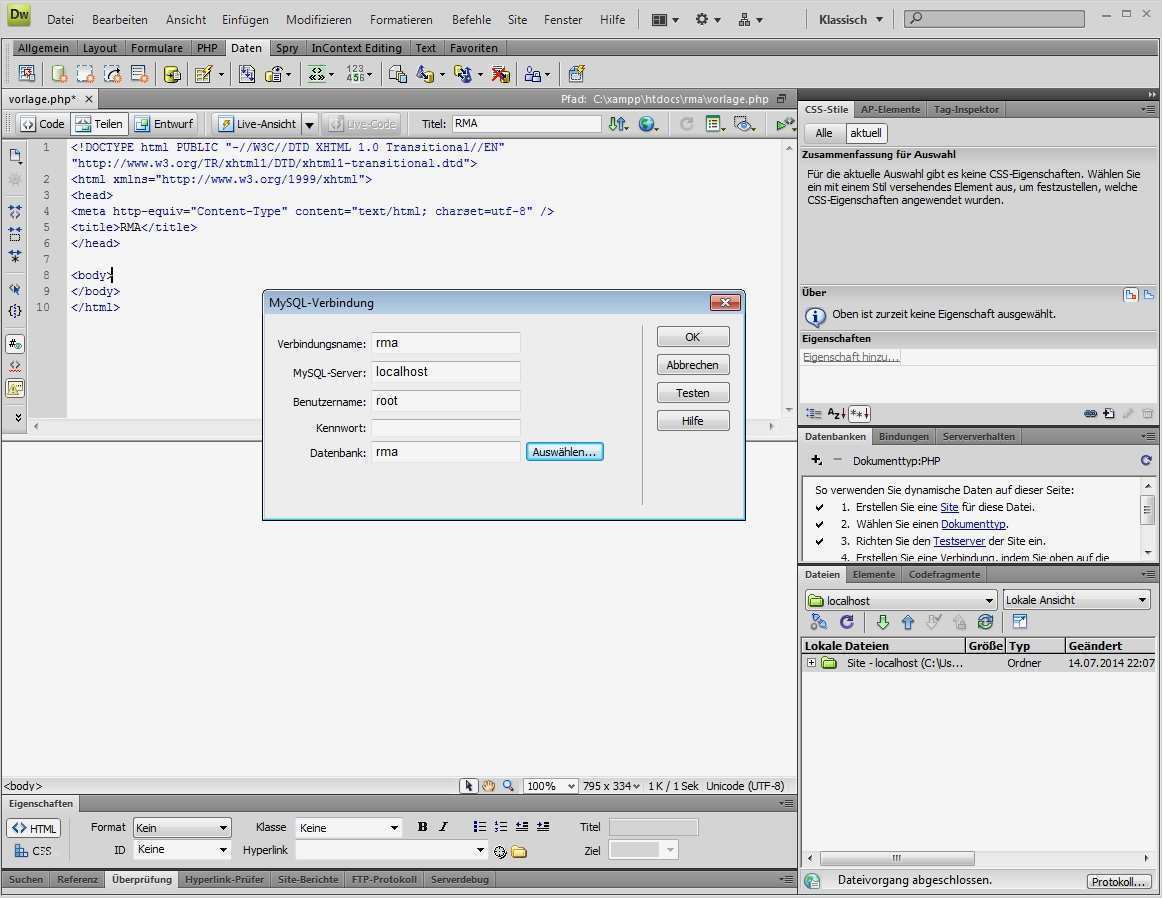The height and width of the screenshot is (898, 1162).
Task: Select the 'aktuell' CSS mode button
Action: point(865,133)
